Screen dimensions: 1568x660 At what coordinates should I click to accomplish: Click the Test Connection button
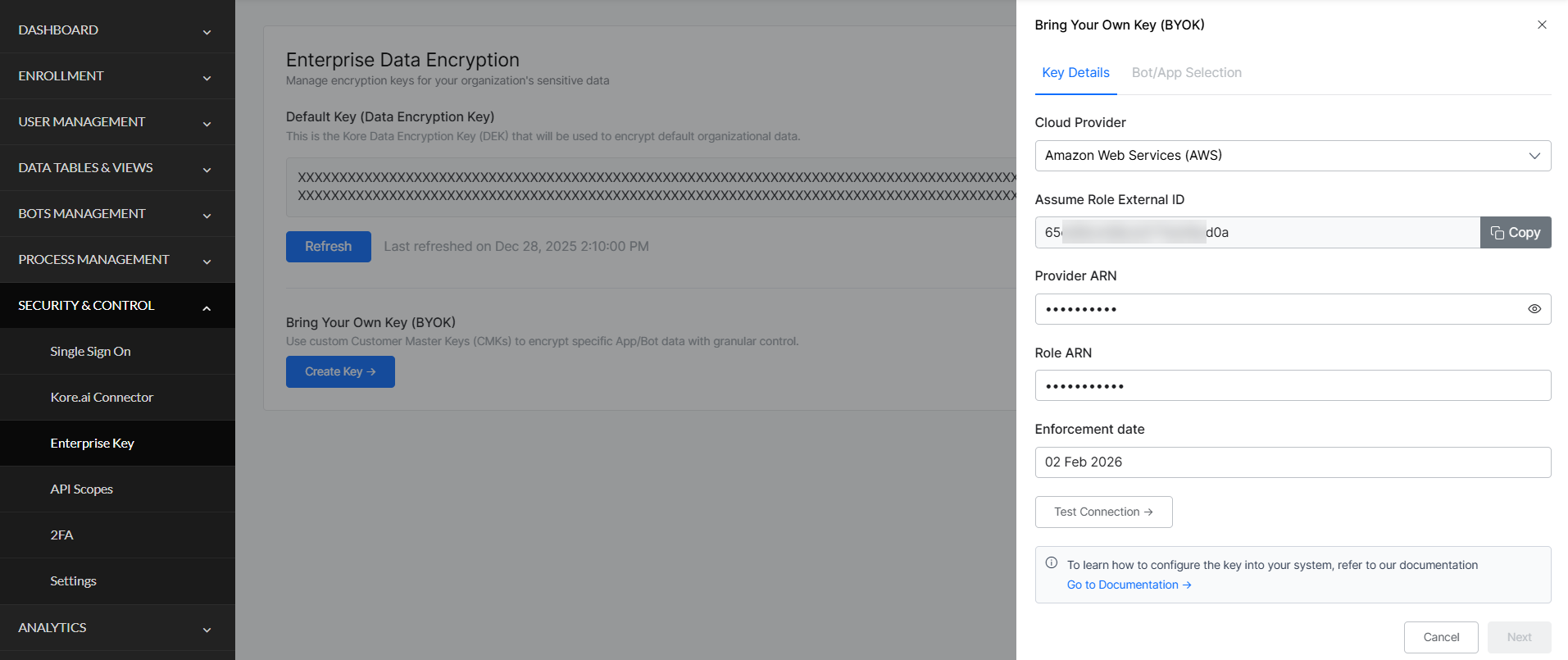point(1103,512)
